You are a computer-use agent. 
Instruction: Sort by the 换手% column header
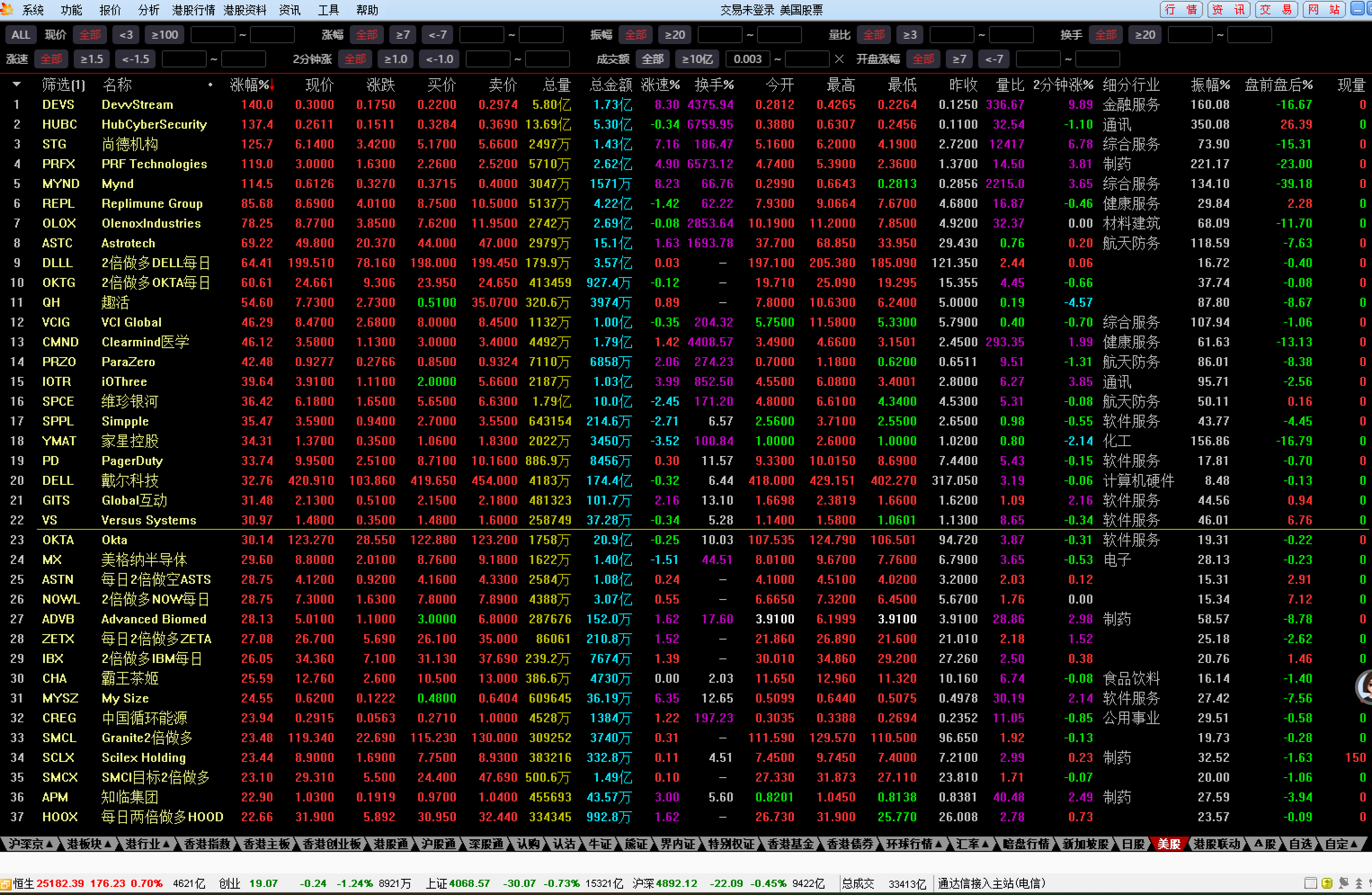tap(714, 85)
